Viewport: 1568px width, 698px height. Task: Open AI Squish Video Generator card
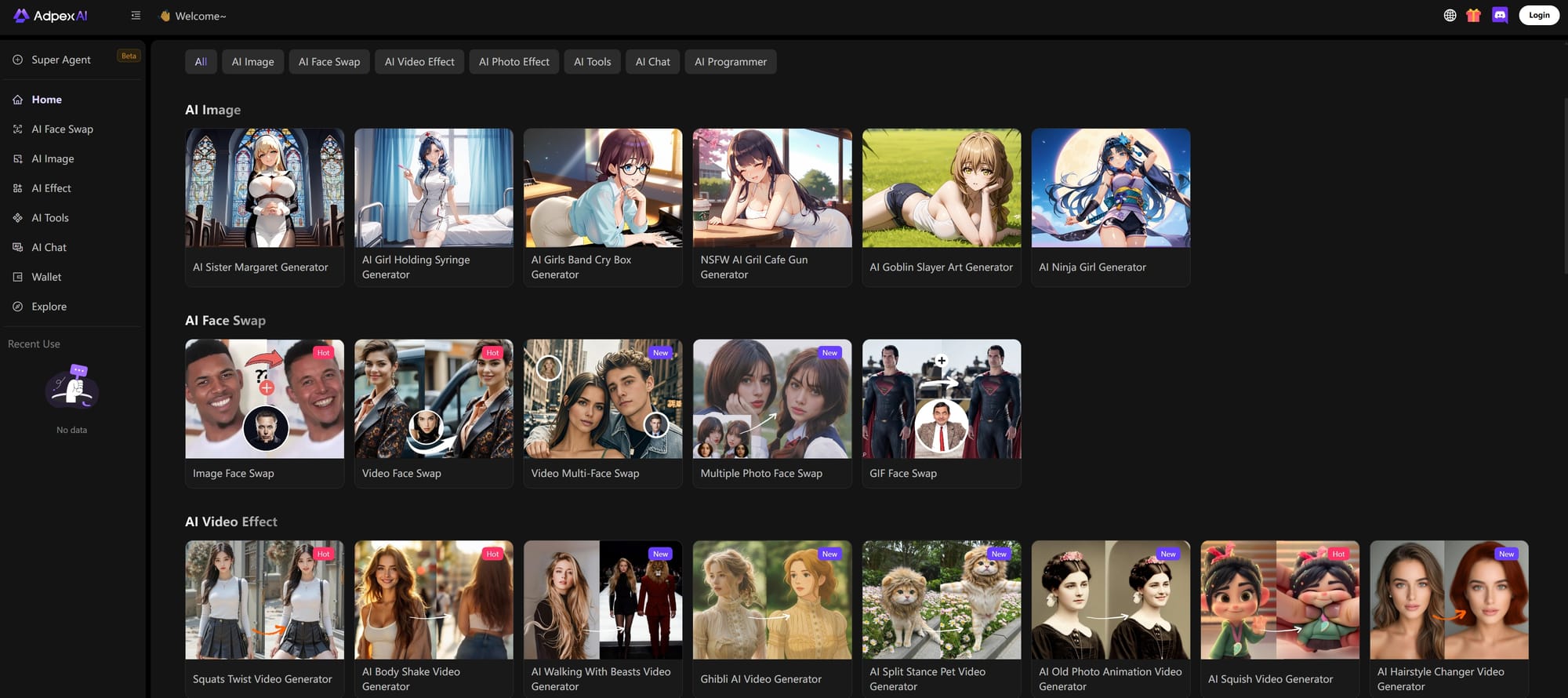1280,618
